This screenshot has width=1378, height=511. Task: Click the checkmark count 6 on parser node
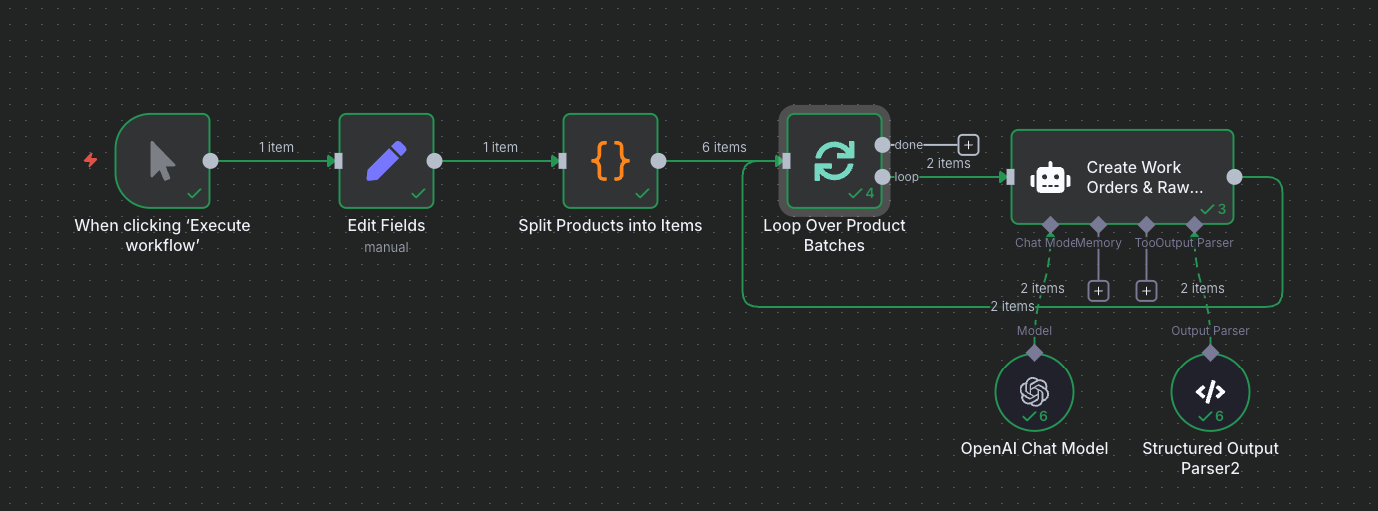coord(1211,416)
